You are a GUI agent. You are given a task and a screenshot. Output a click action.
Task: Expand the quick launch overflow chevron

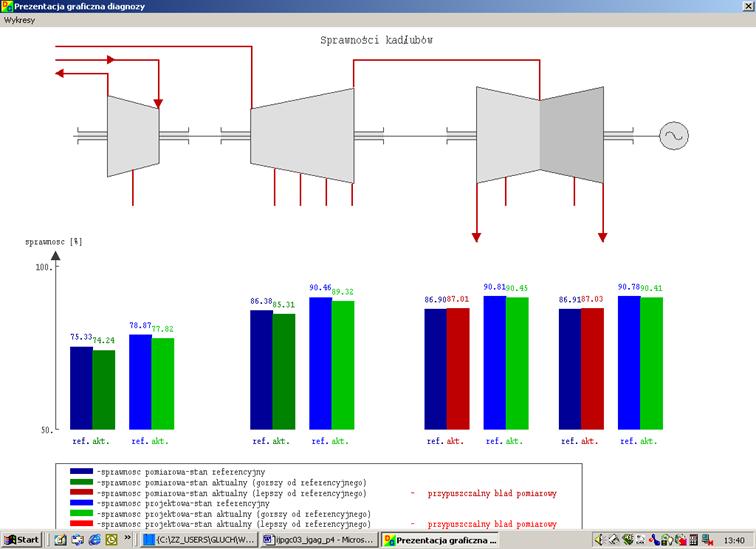[x=127, y=537]
